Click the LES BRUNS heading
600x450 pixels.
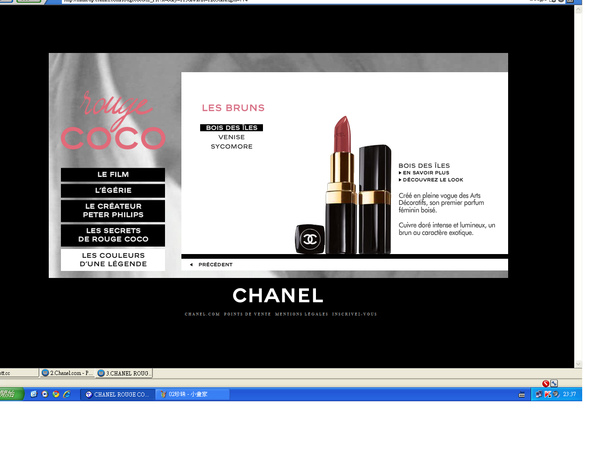coord(233,108)
